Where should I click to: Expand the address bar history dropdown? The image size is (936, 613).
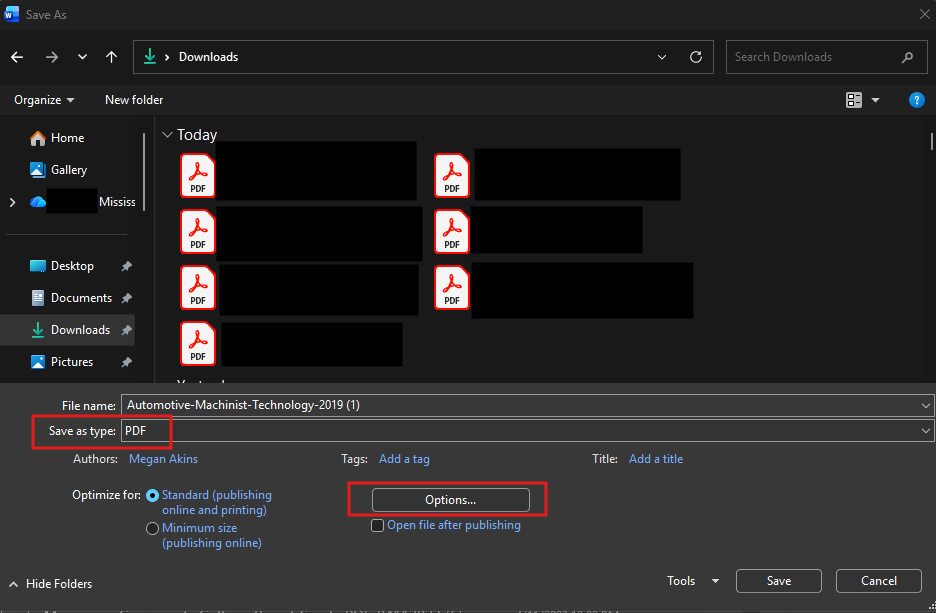click(661, 57)
